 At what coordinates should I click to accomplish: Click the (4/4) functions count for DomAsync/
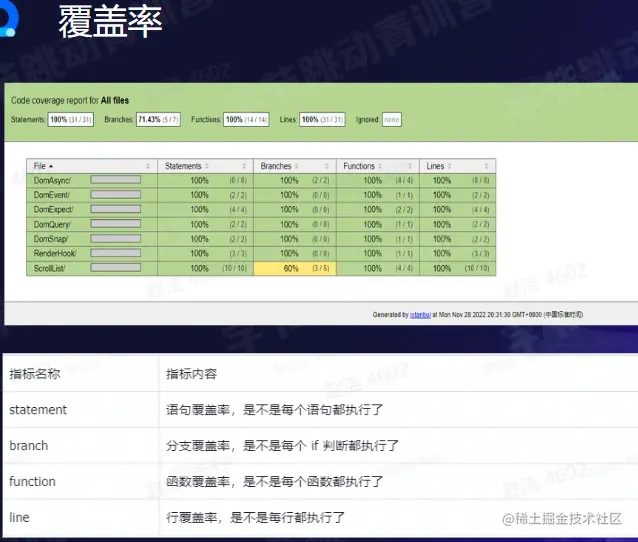[404, 181]
